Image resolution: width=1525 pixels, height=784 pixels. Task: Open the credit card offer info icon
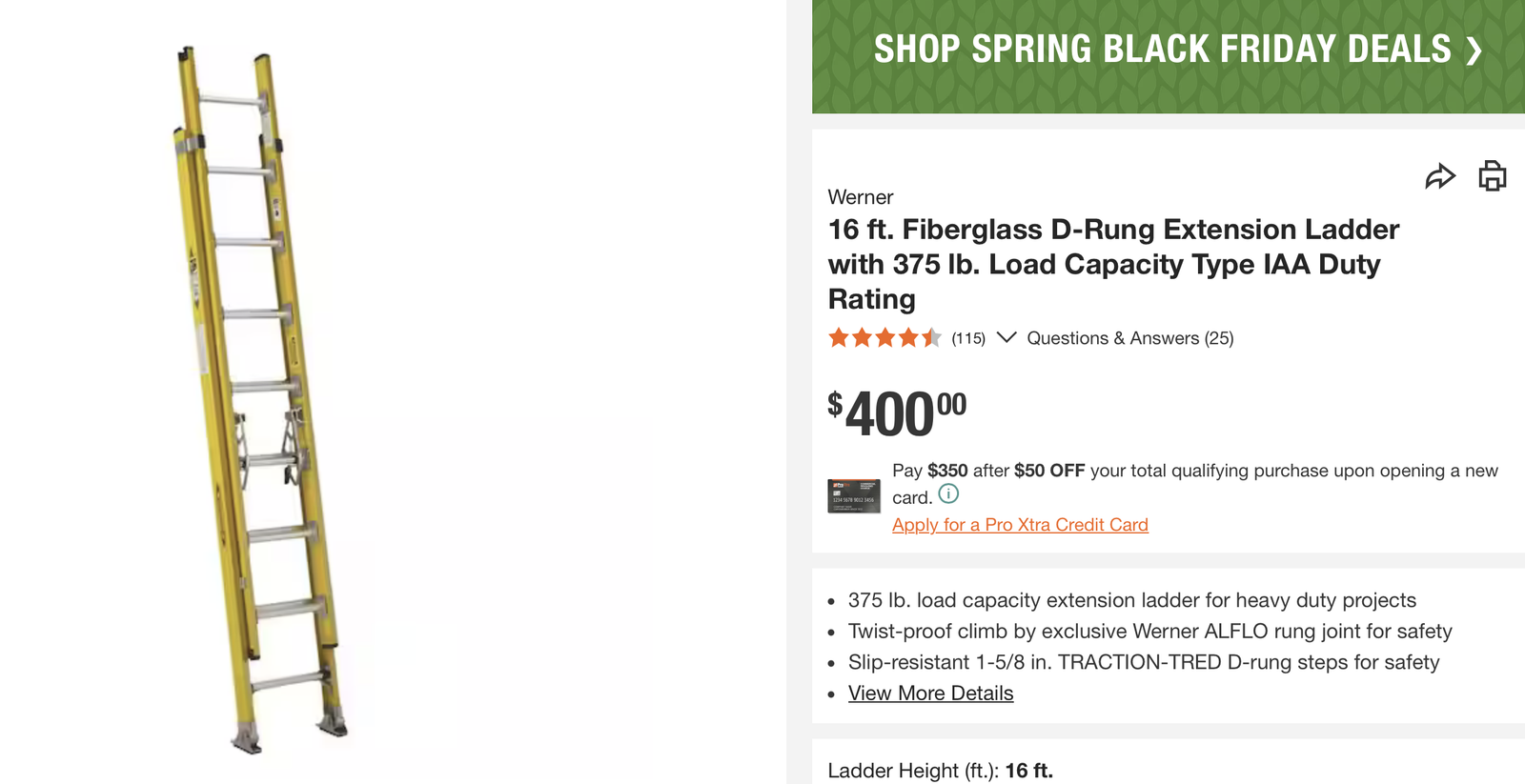click(x=948, y=493)
